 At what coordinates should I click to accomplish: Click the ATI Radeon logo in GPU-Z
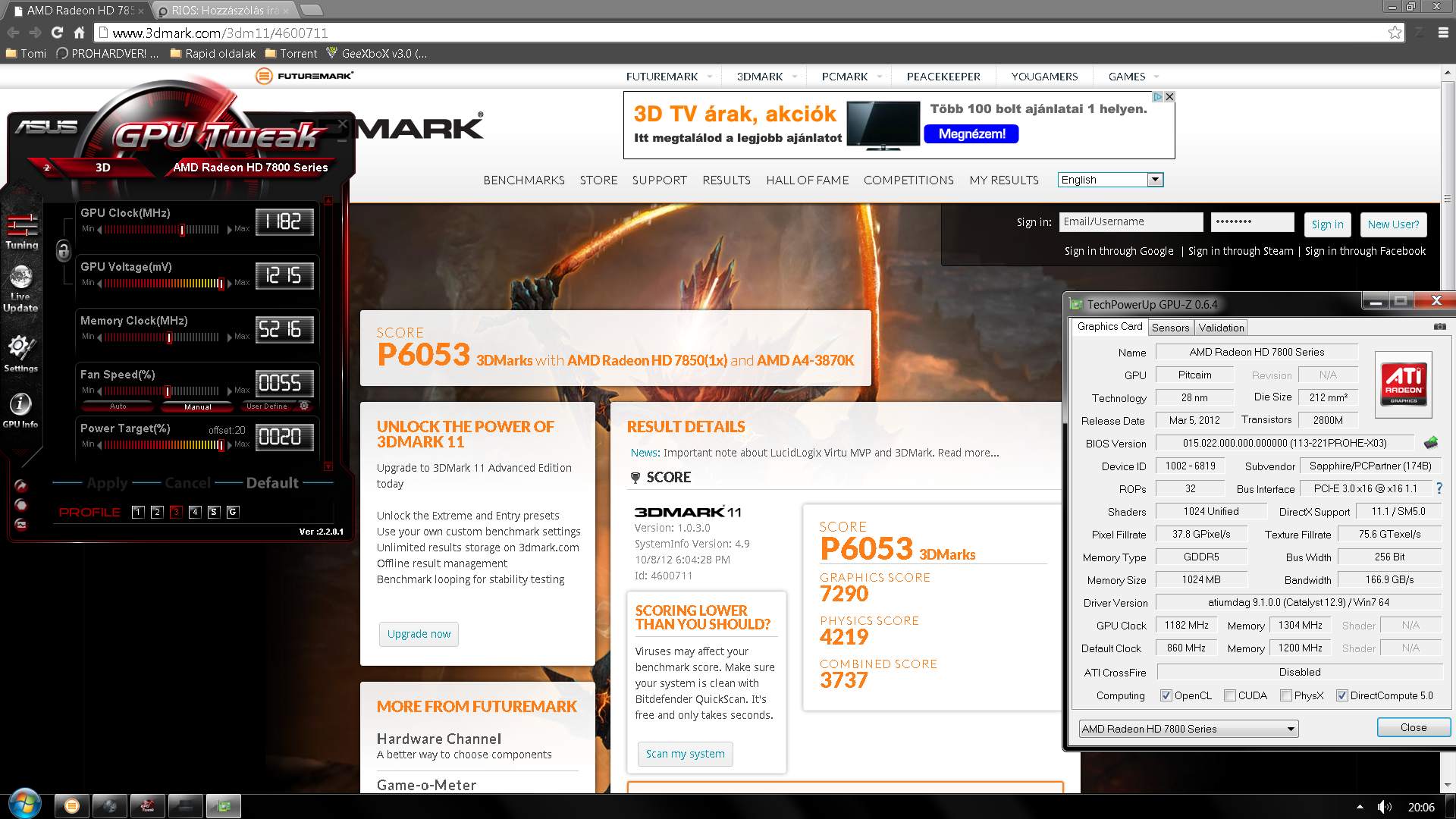tap(1403, 384)
